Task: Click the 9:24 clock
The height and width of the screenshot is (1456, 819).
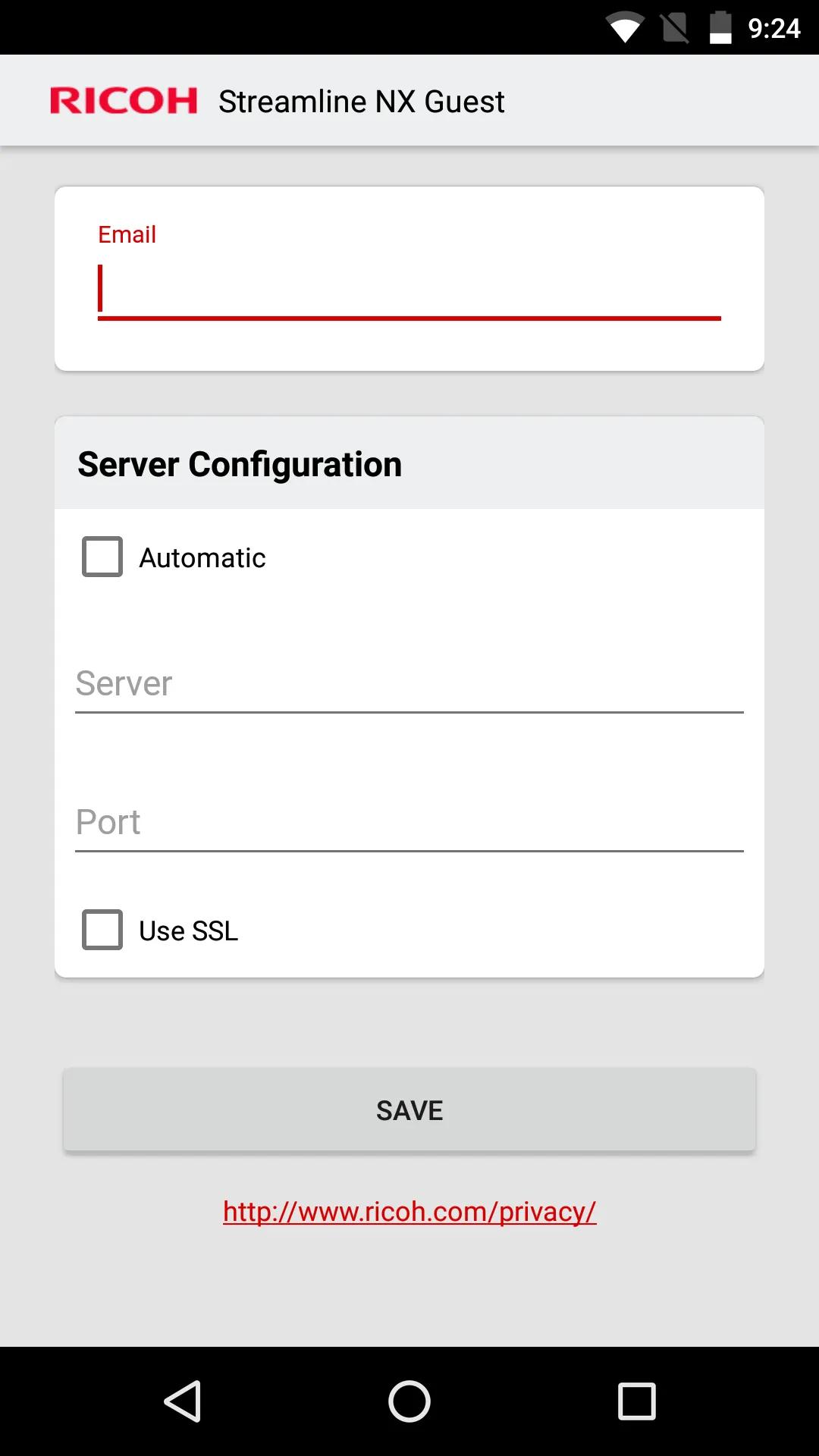Action: click(x=774, y=29)
